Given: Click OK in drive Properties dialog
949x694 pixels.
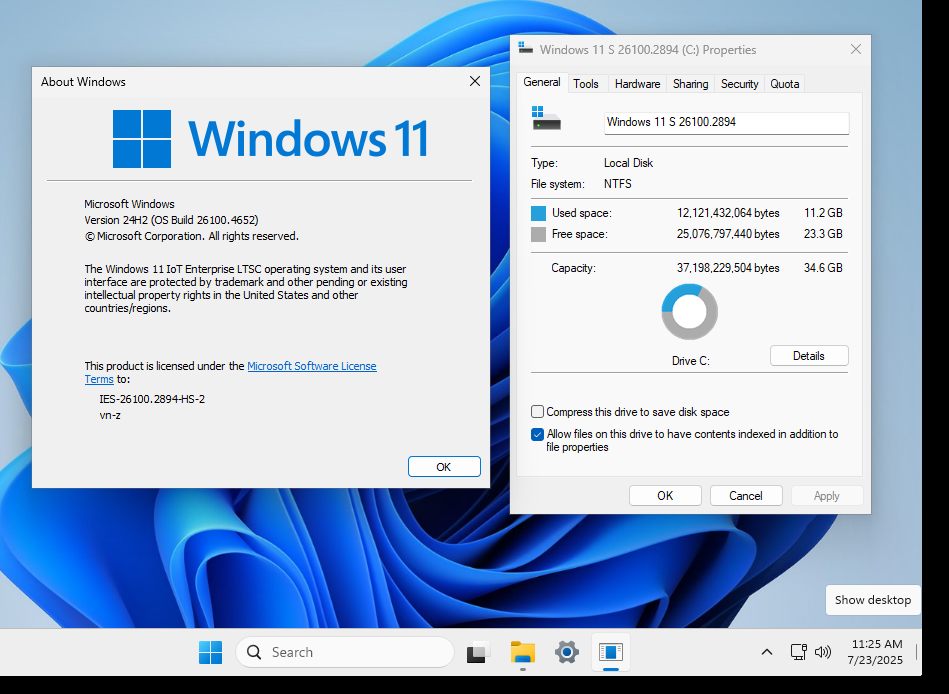Looking at the screenshot, I should click(x=665, y=496).
